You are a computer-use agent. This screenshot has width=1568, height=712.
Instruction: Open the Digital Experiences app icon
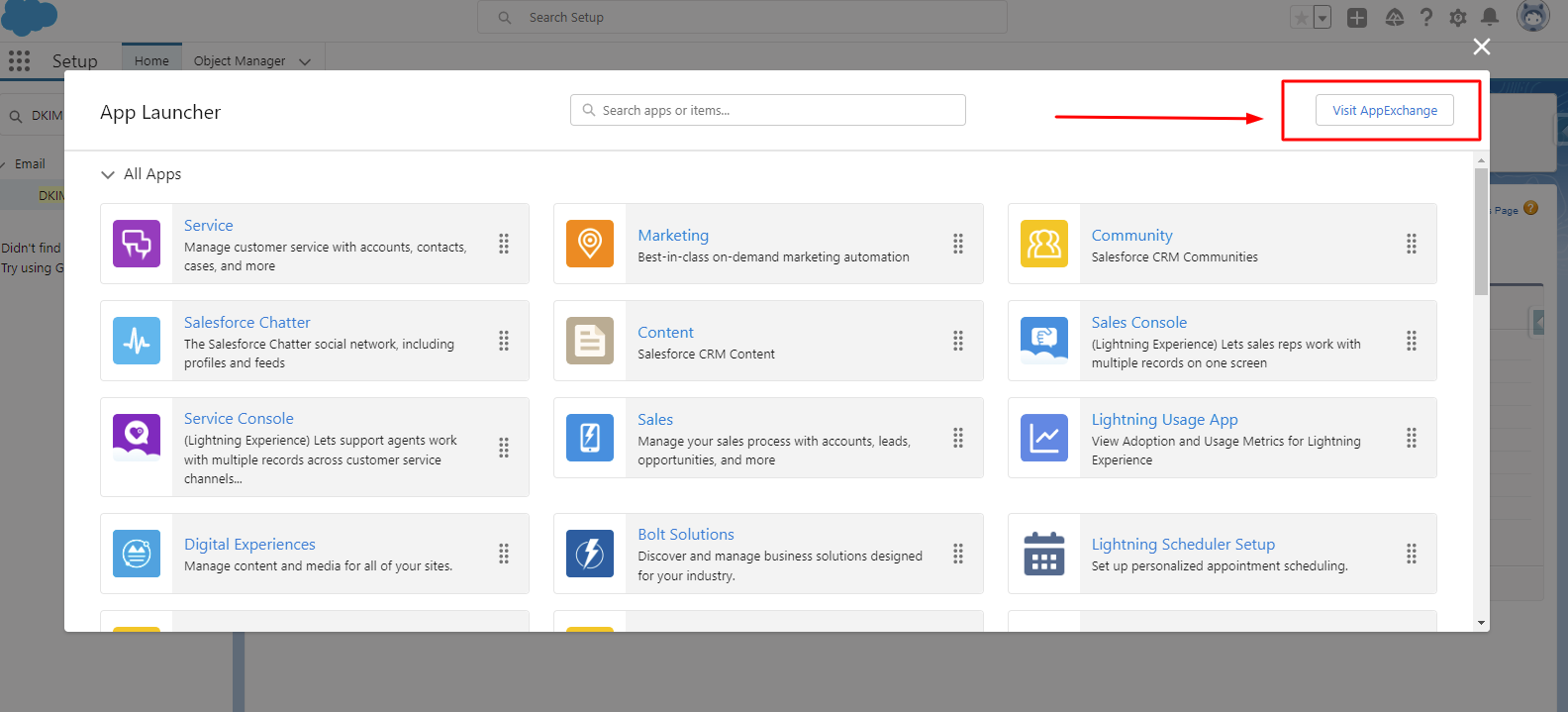click(x=137, y=554)
